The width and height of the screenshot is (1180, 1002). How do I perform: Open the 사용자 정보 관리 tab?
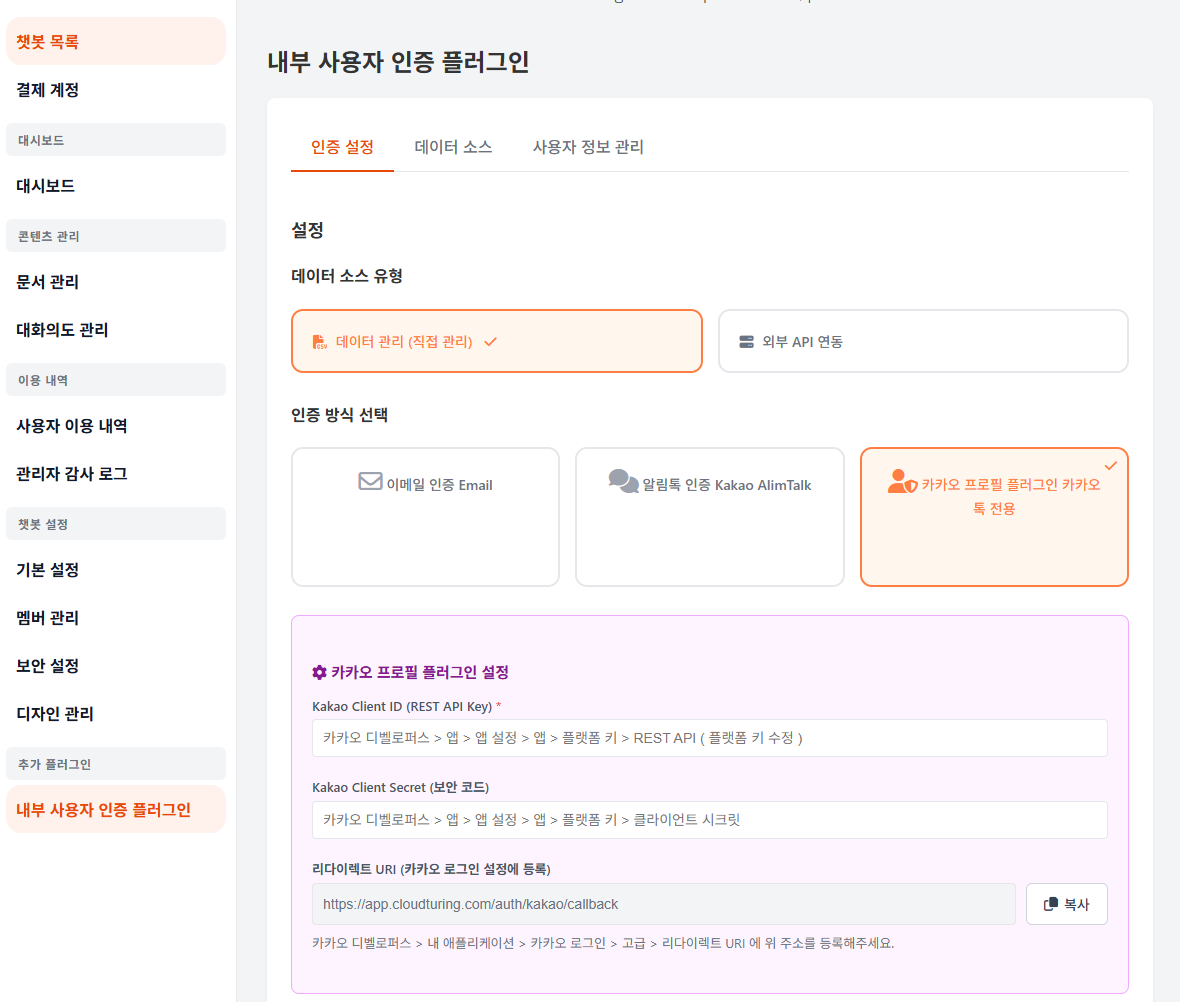point(588,146)
